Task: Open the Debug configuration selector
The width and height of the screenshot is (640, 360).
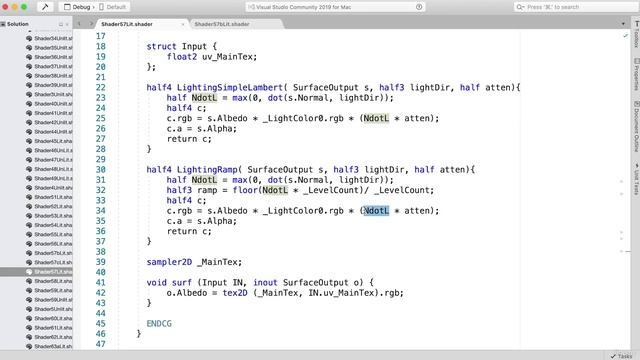Action: (80, 7)
